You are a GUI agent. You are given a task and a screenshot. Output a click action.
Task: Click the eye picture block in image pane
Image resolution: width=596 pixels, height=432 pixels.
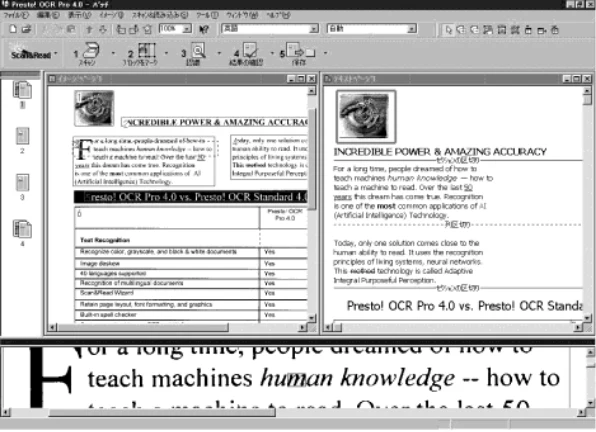(x=94, y=108)
